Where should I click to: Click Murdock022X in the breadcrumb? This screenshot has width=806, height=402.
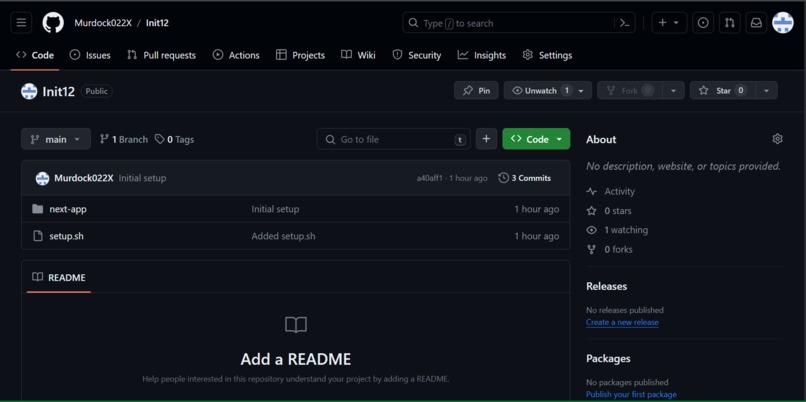(x=103, y=23)
